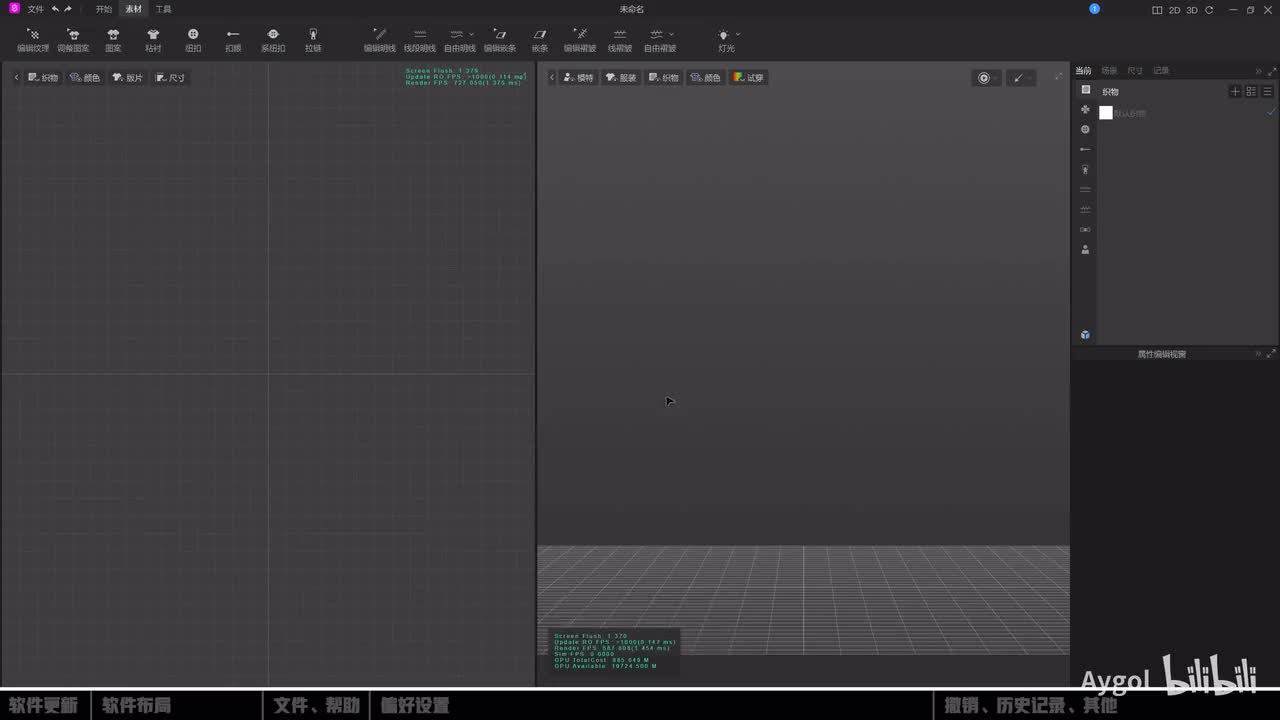Open the 自由褶皱 dropdown arrow
1280x720 pixels.
(671, 35)
